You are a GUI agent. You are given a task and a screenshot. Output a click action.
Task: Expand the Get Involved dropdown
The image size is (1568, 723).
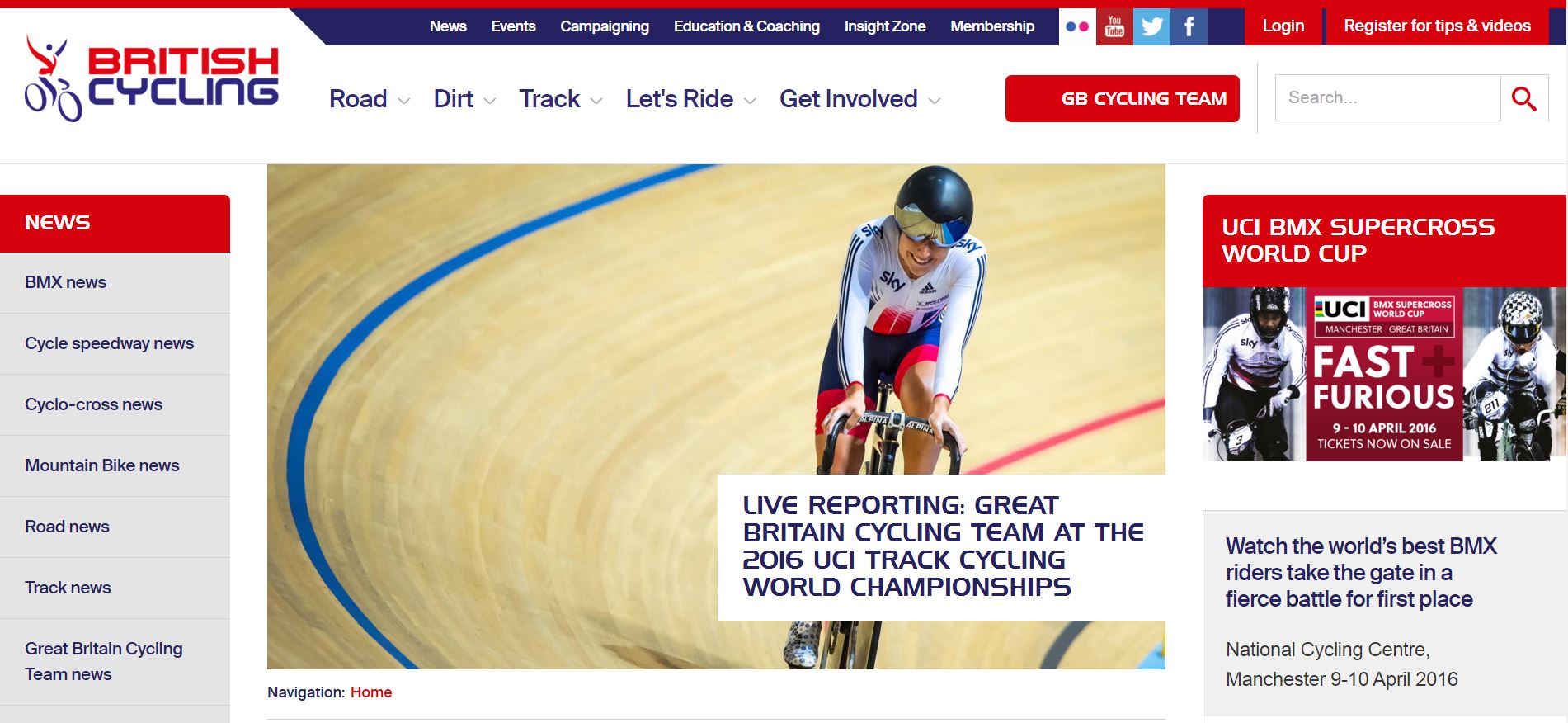860,99
